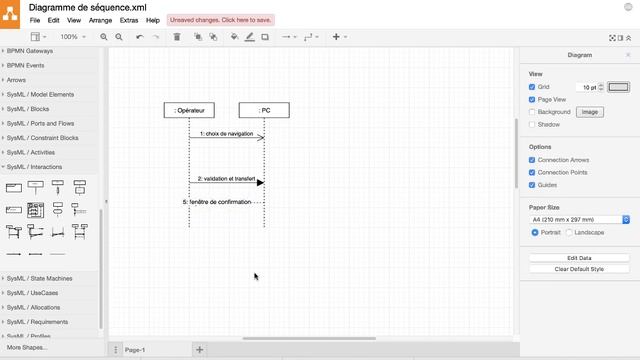Toggle Connection Points checkbox

click(x=532, y=173)
